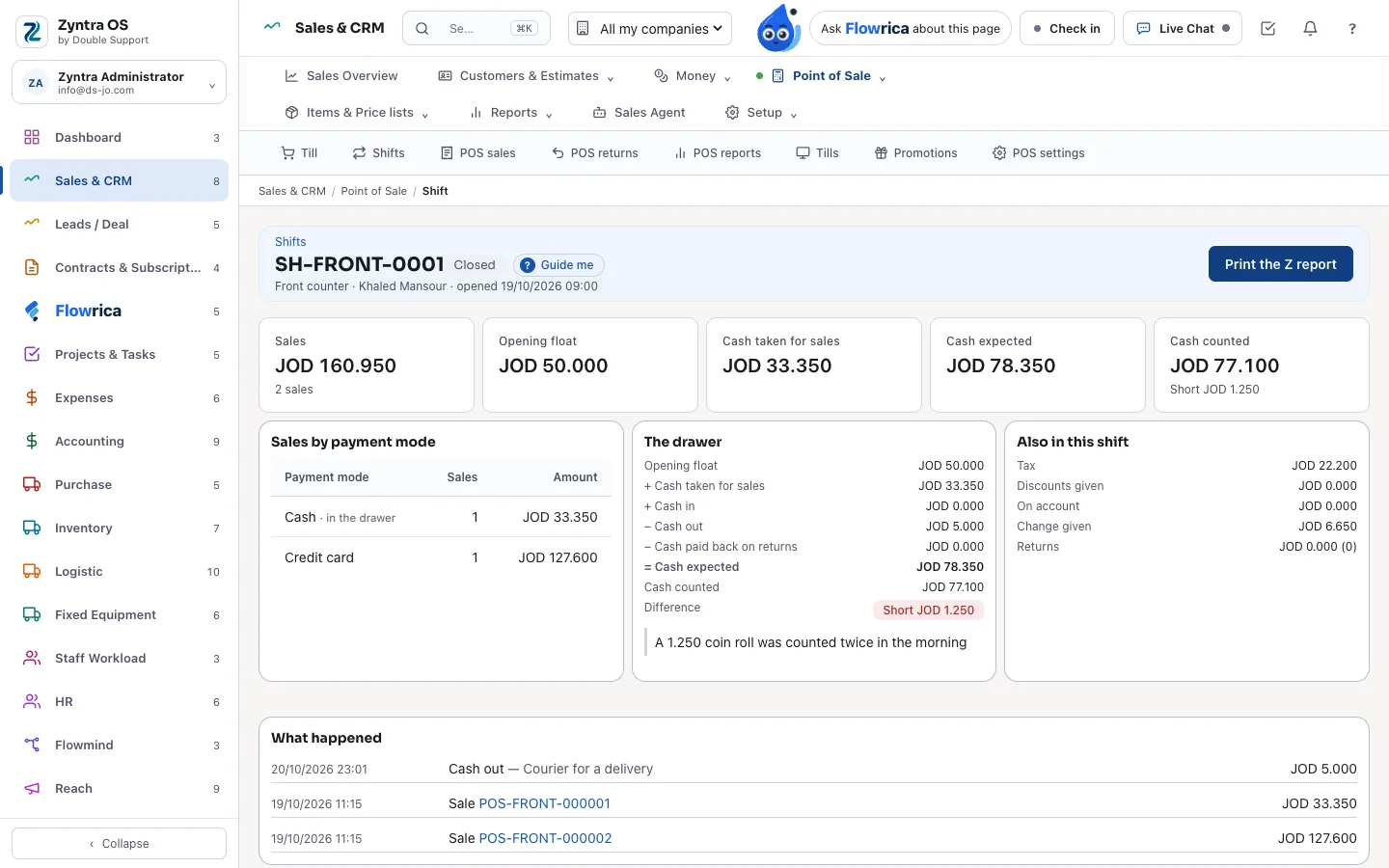
Task: Collapse the sidebar
Action: [x=120, y=844]
